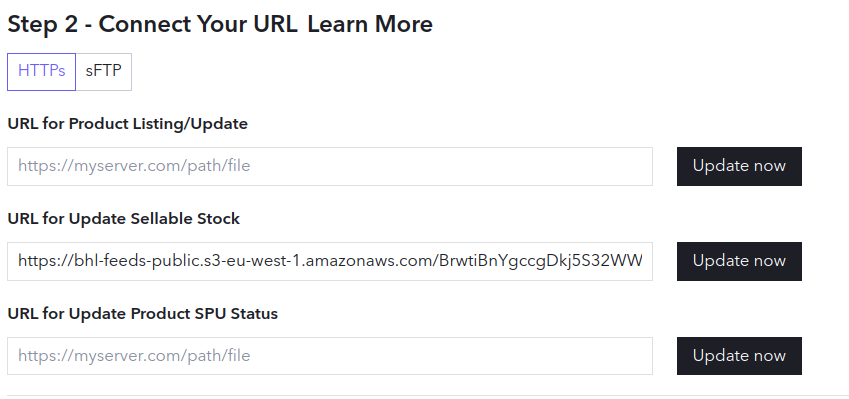Select the sFTP connection tab
The height and width of the screenshot is (399, 849).
click(103, 71)
